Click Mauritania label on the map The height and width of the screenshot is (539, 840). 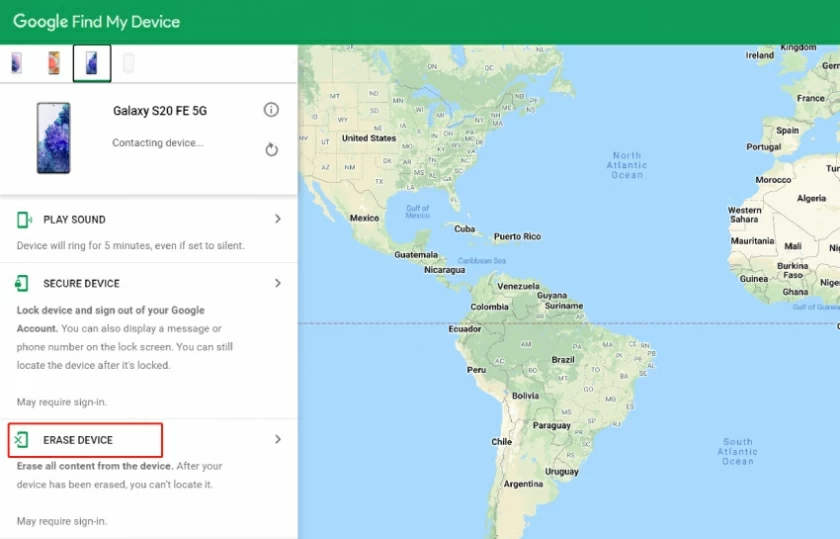752,241
